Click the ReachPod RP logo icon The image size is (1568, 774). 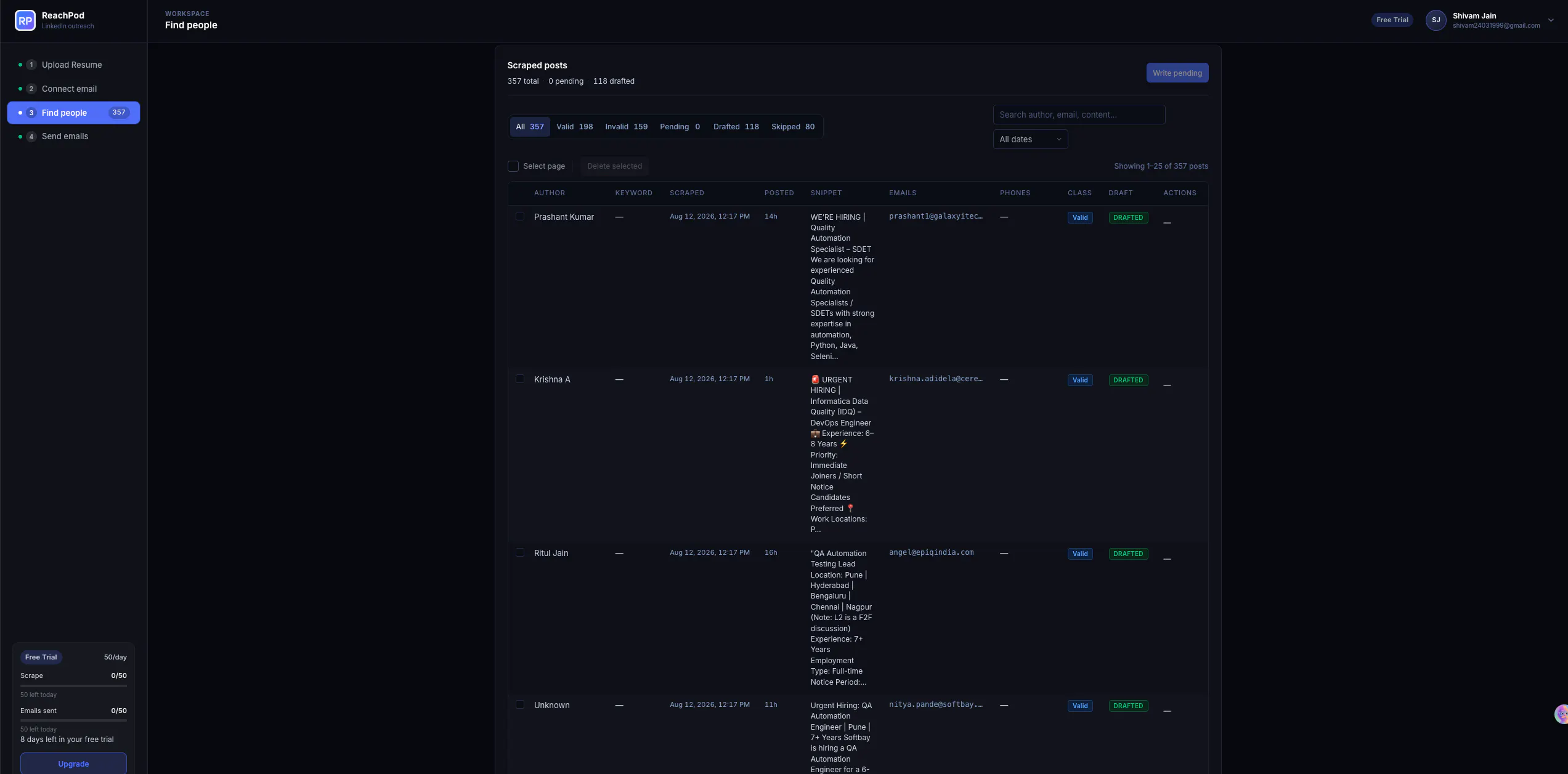pos(25,20)
